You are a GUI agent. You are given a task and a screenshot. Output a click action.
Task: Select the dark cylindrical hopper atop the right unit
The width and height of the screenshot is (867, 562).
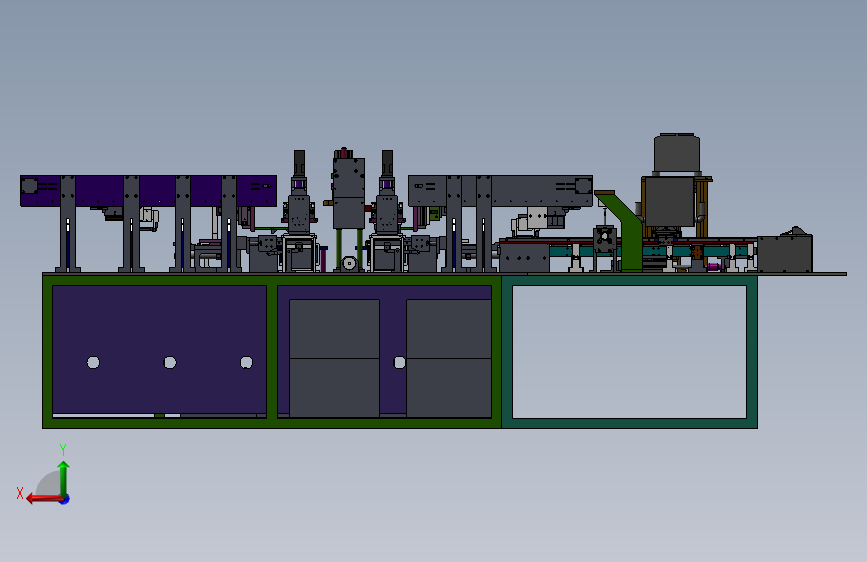(x=677, y=153)
